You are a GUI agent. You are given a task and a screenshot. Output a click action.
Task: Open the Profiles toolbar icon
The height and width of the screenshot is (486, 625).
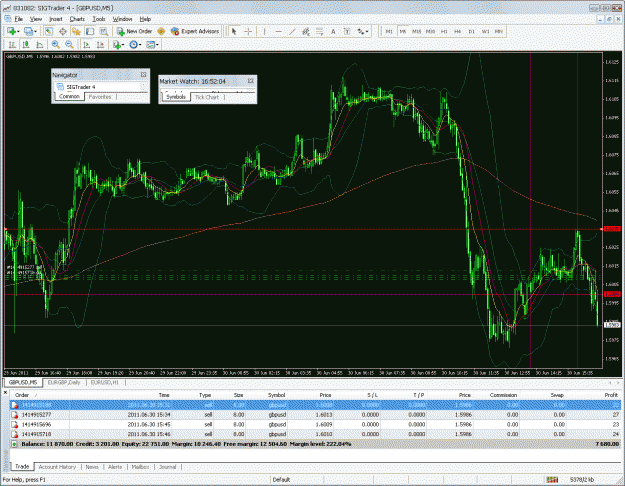[x=29, y=31]
